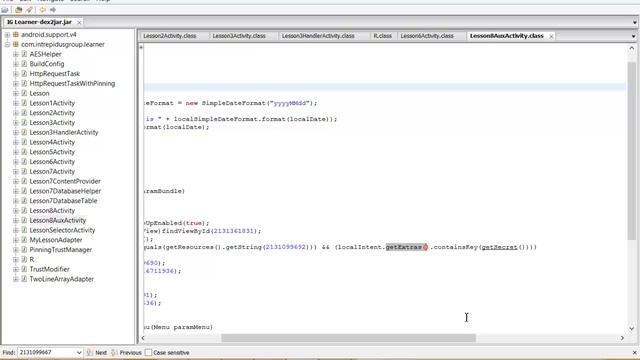Select Lesson8Activity in the tree

(x=52, y=211)
